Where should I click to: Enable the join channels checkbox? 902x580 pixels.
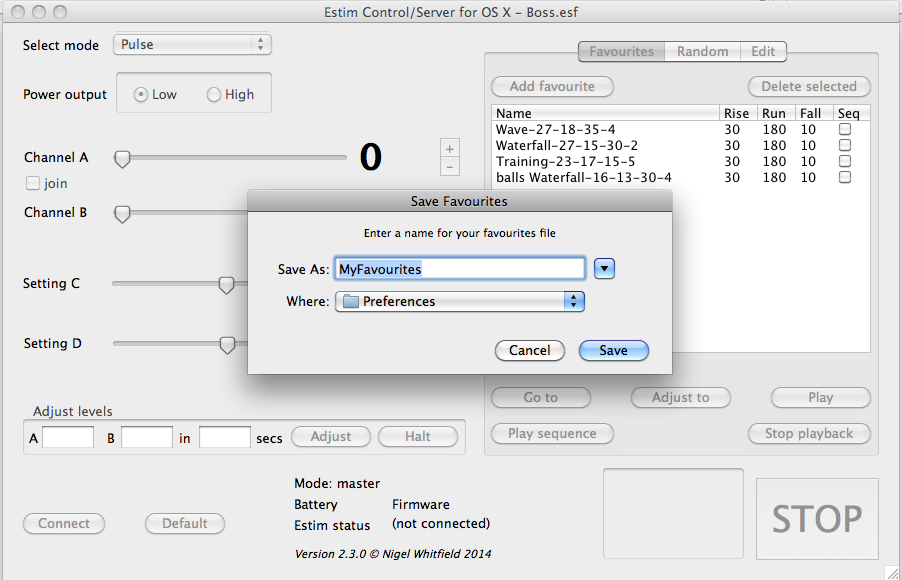[33, 183]
